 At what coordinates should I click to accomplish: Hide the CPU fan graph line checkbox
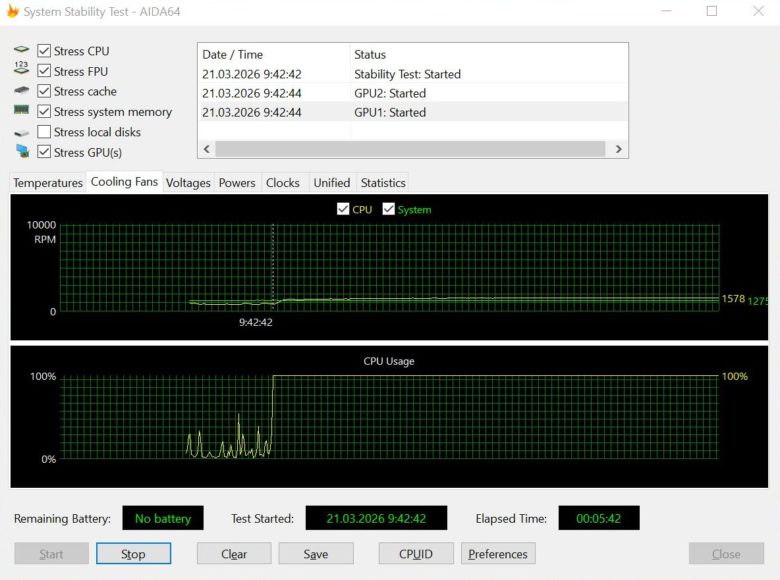click(343, 209)
